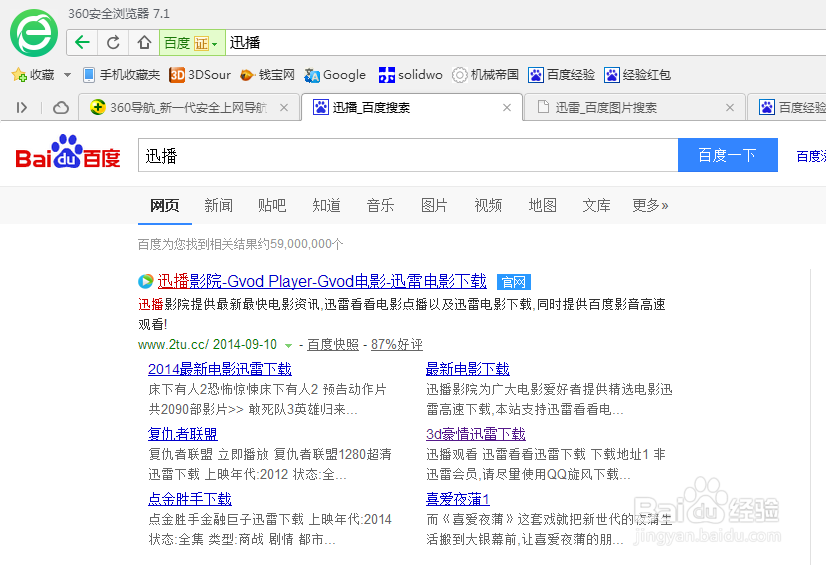Select the 音乐 search category
The height and width of the screenshot is (565, 826).
pyautogui.click(x=380, y=205)
